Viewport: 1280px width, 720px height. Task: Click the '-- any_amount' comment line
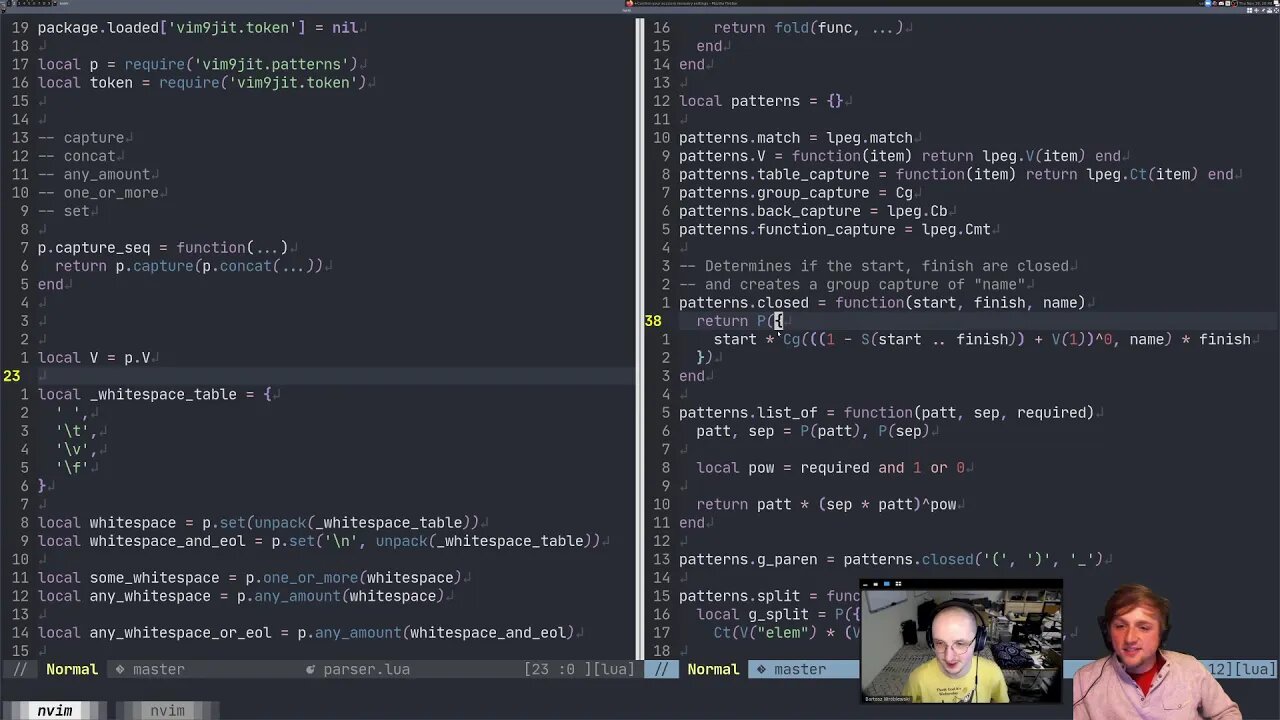tap(94, 174)
